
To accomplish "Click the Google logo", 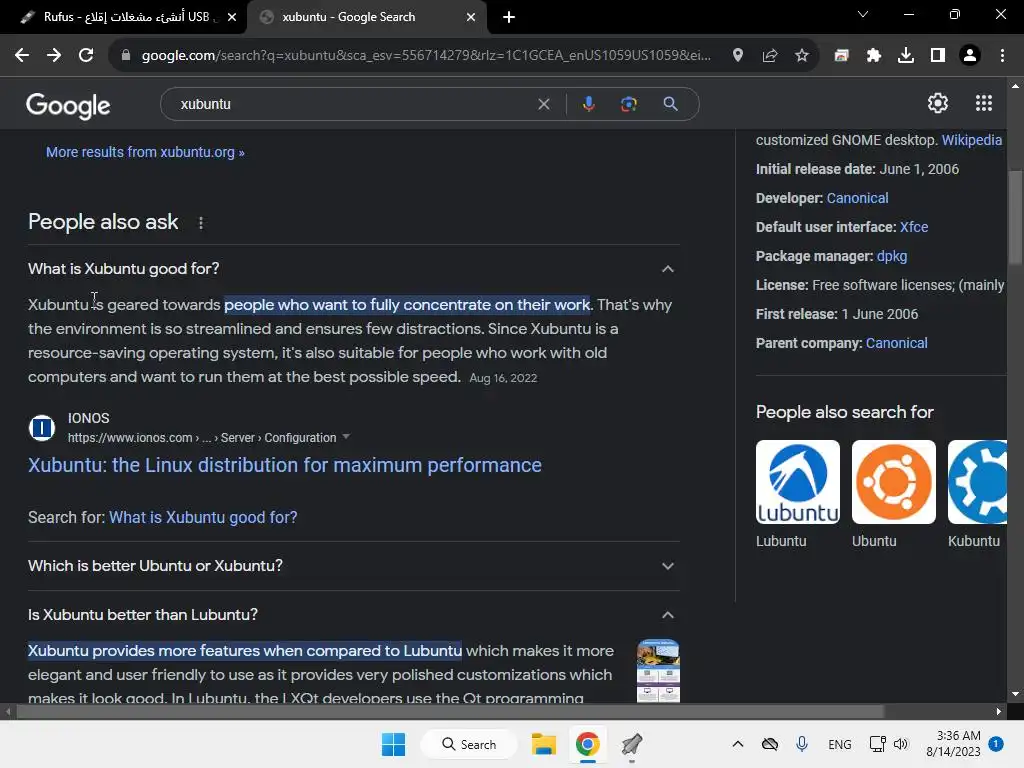I will 68,105.
